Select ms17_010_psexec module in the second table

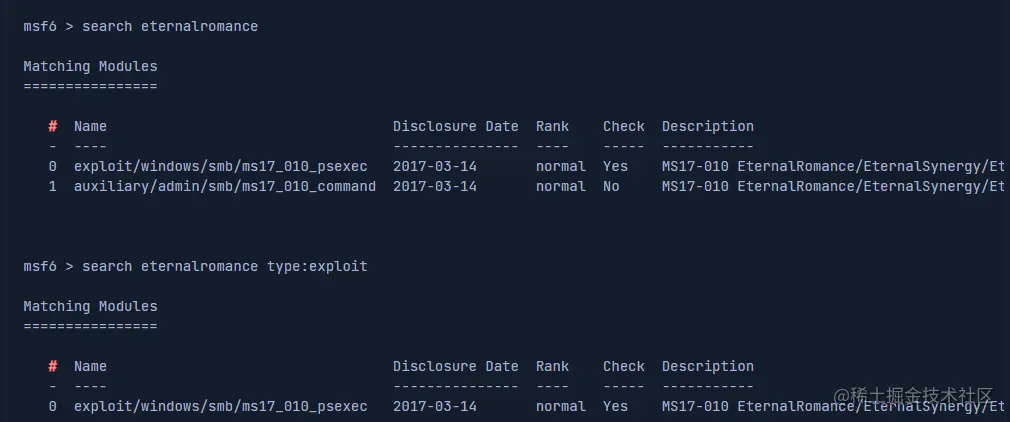(220, 406)
